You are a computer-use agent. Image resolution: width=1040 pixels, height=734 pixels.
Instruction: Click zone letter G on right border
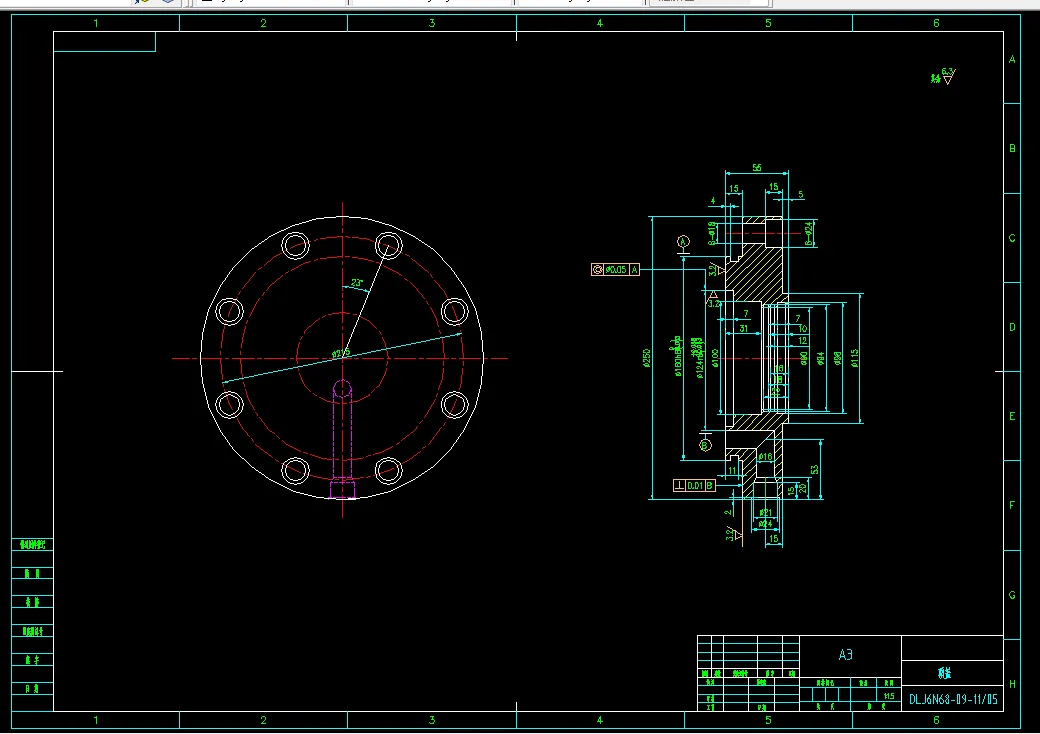pos(1012,595)
